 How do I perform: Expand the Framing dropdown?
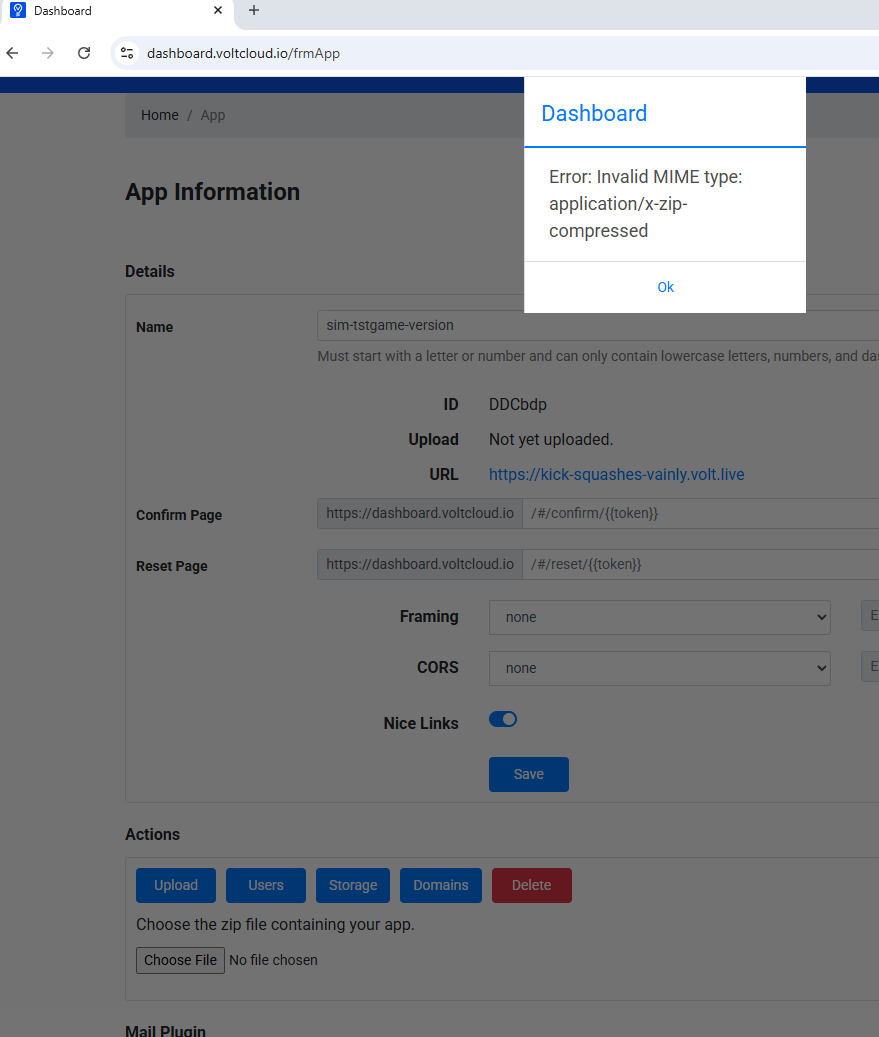[x=659, y=617]
